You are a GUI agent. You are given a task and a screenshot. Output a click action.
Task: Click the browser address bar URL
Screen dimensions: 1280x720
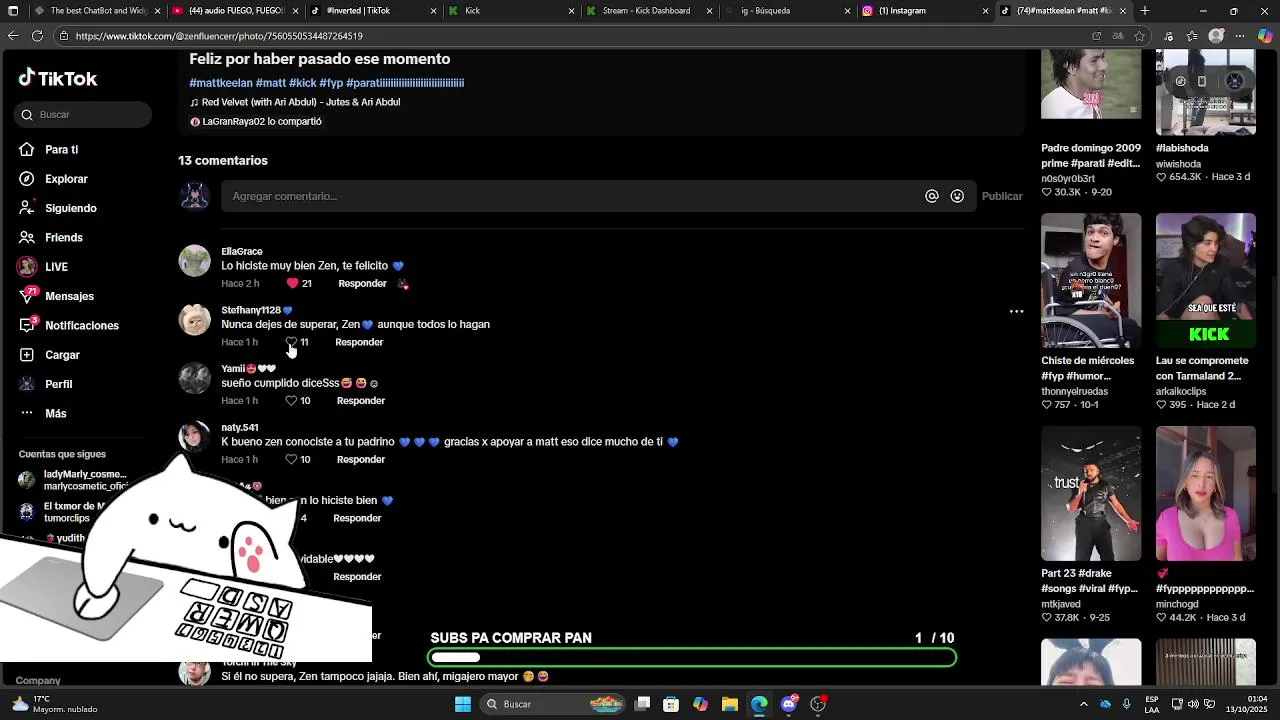click(219, 36)
